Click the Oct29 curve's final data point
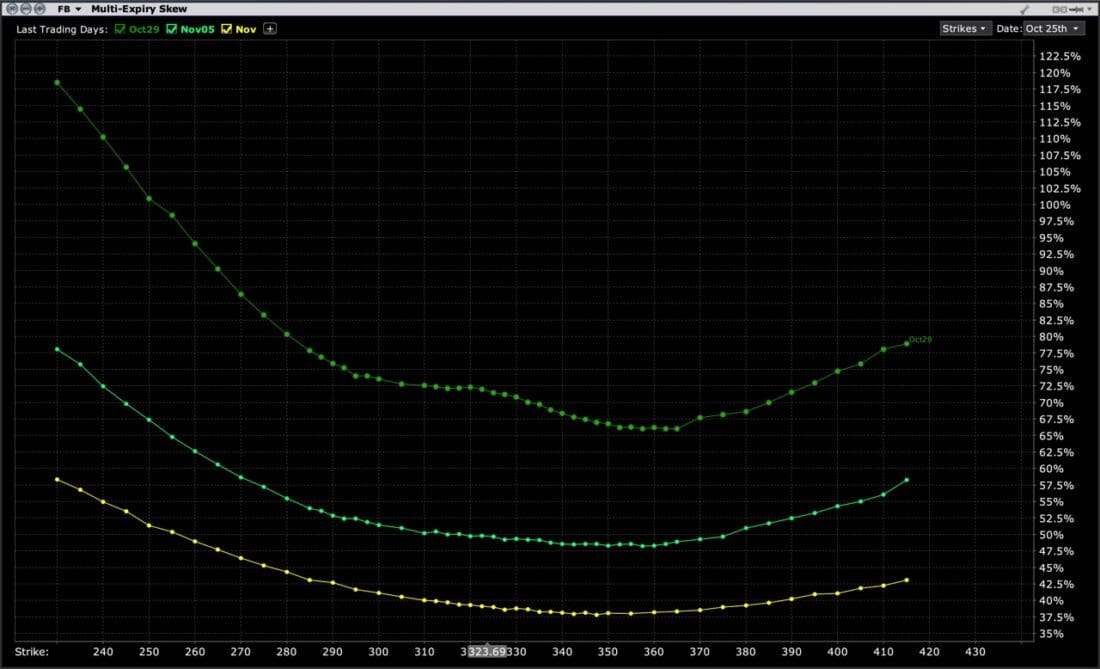This screenshot has width=1100, height=669. pos(906,344)
